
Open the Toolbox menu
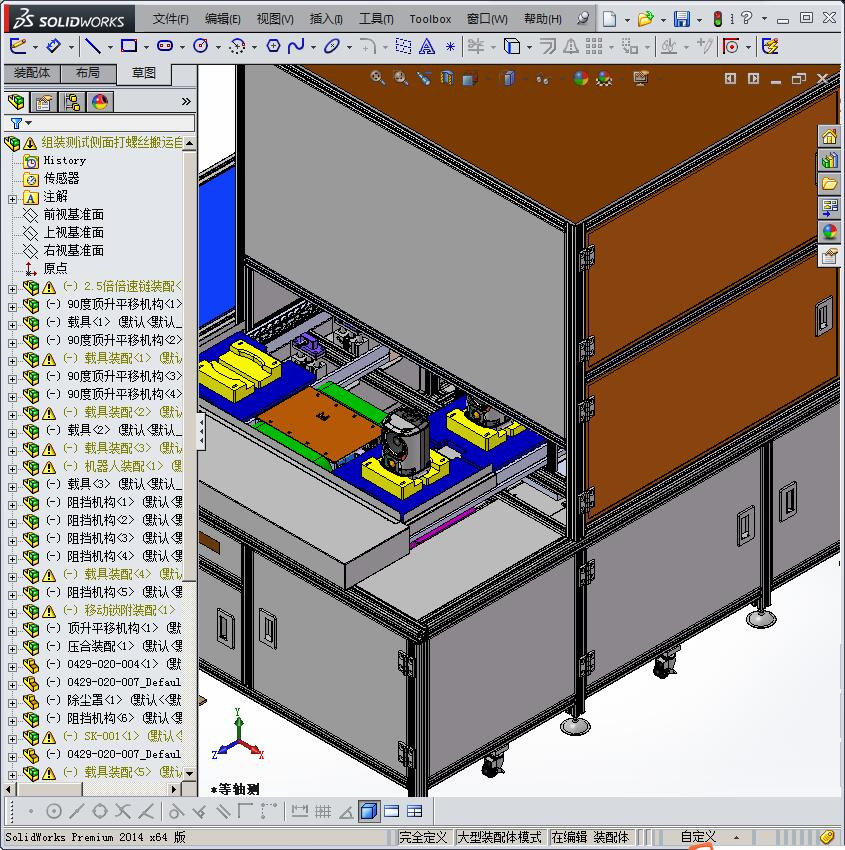[430, 19]
